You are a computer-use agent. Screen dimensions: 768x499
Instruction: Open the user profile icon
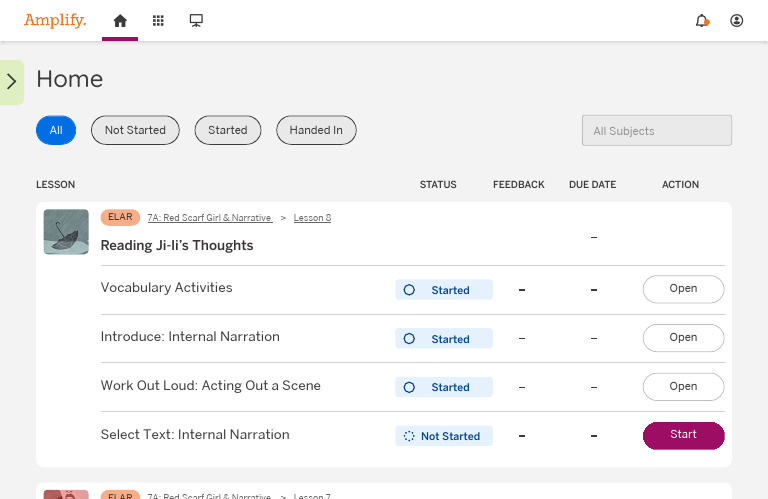coord(737,21)
